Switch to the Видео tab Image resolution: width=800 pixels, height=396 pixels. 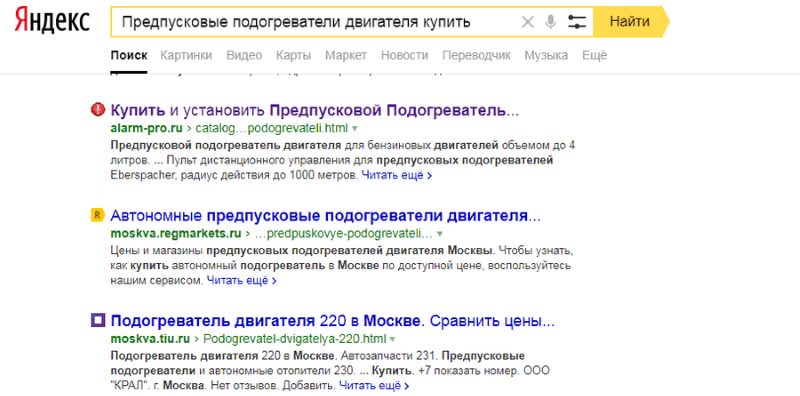tap(244, 56)
